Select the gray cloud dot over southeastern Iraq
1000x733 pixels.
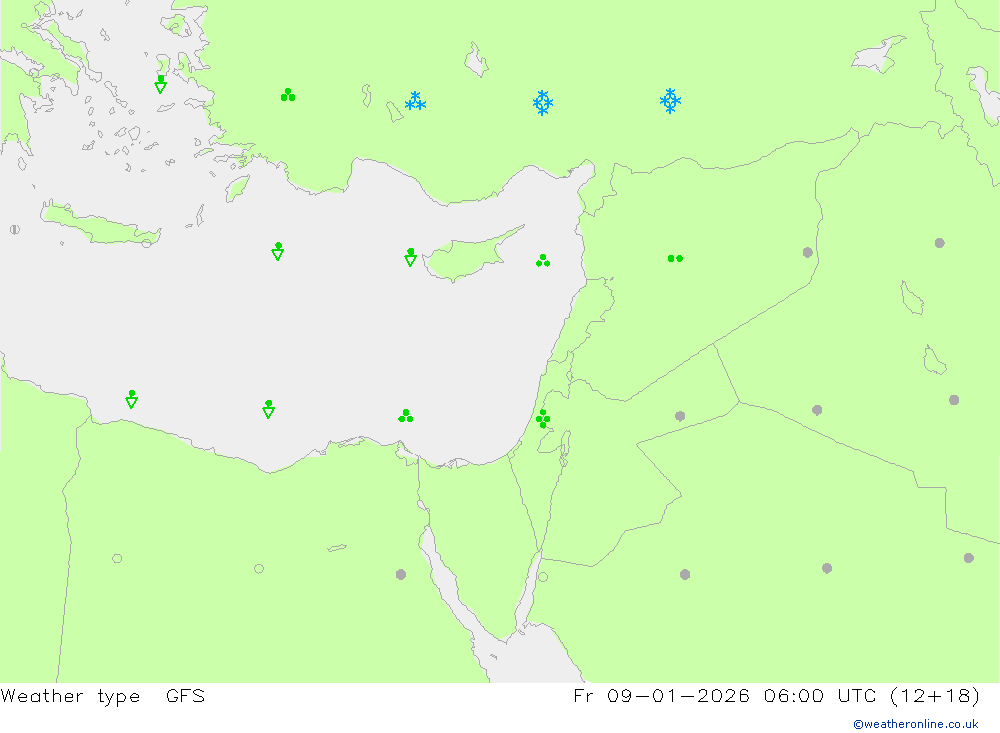pos(954,400)
